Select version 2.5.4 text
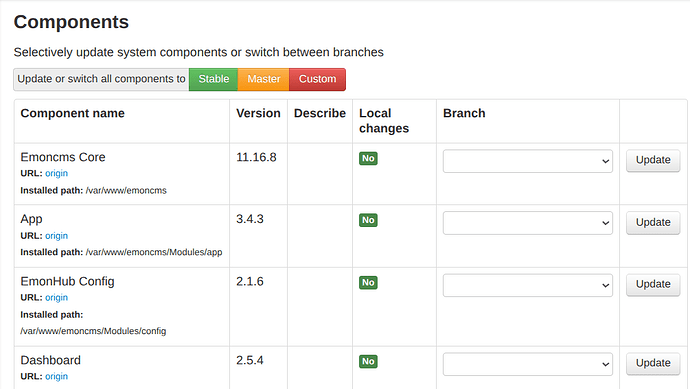690x389 pixels. point(250,360)
